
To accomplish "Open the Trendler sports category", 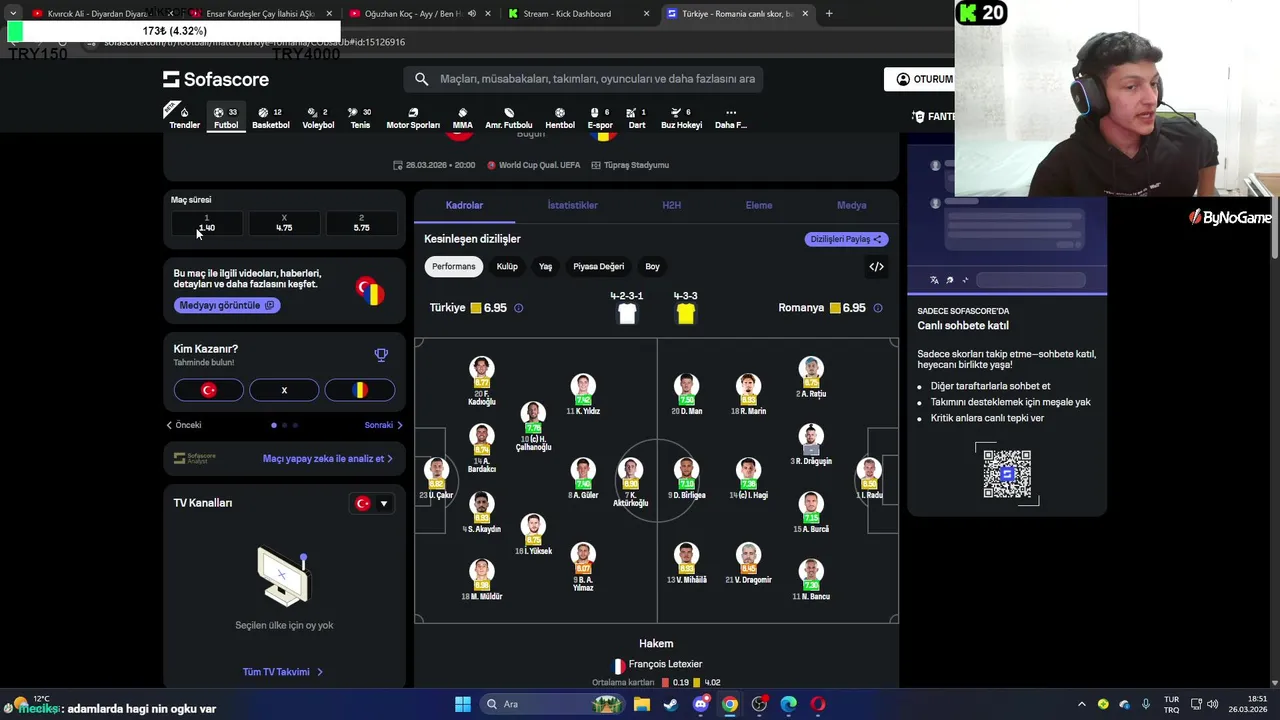I will click(x=184, y=118).
